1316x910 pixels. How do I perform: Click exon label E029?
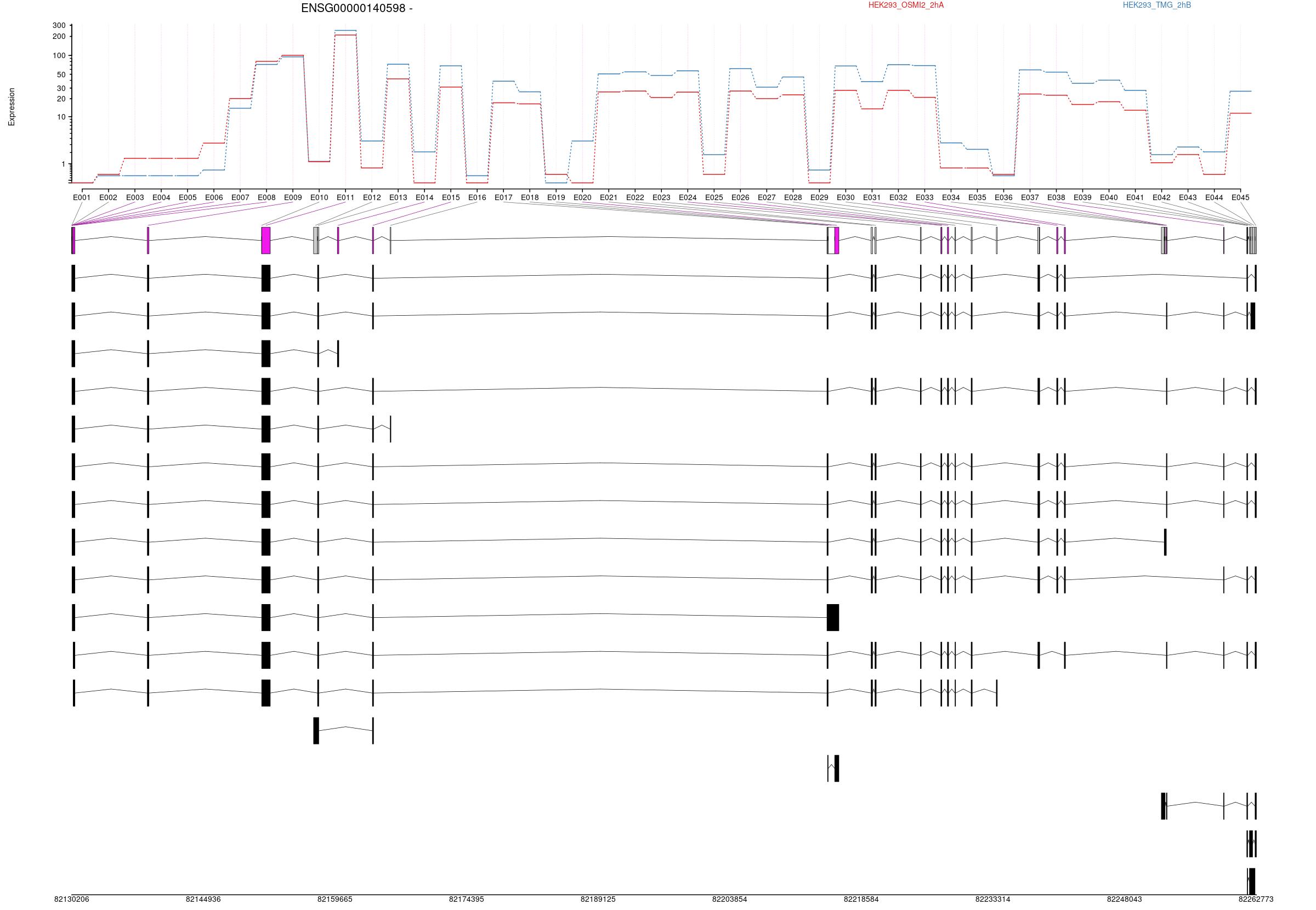(x=819, y=198)
